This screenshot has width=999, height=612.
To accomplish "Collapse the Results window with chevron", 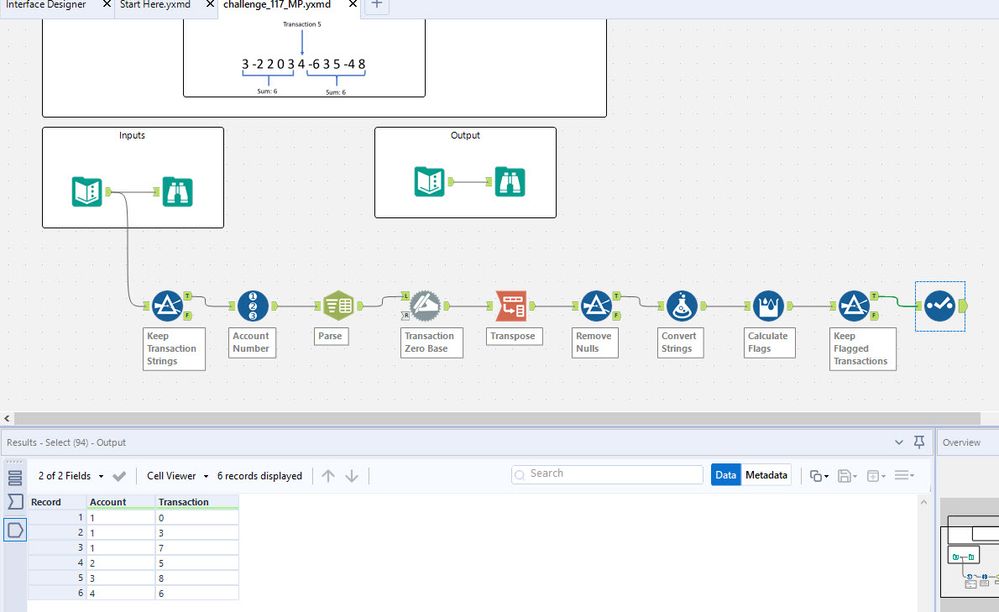I will coord(898,442).
